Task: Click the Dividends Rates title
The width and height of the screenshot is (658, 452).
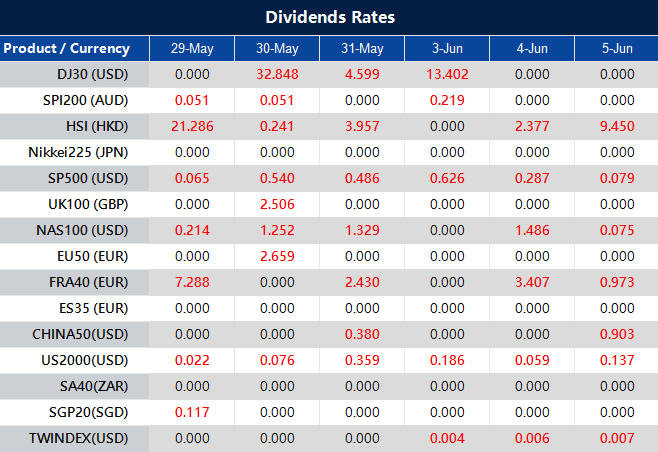Action: [329, 17]
